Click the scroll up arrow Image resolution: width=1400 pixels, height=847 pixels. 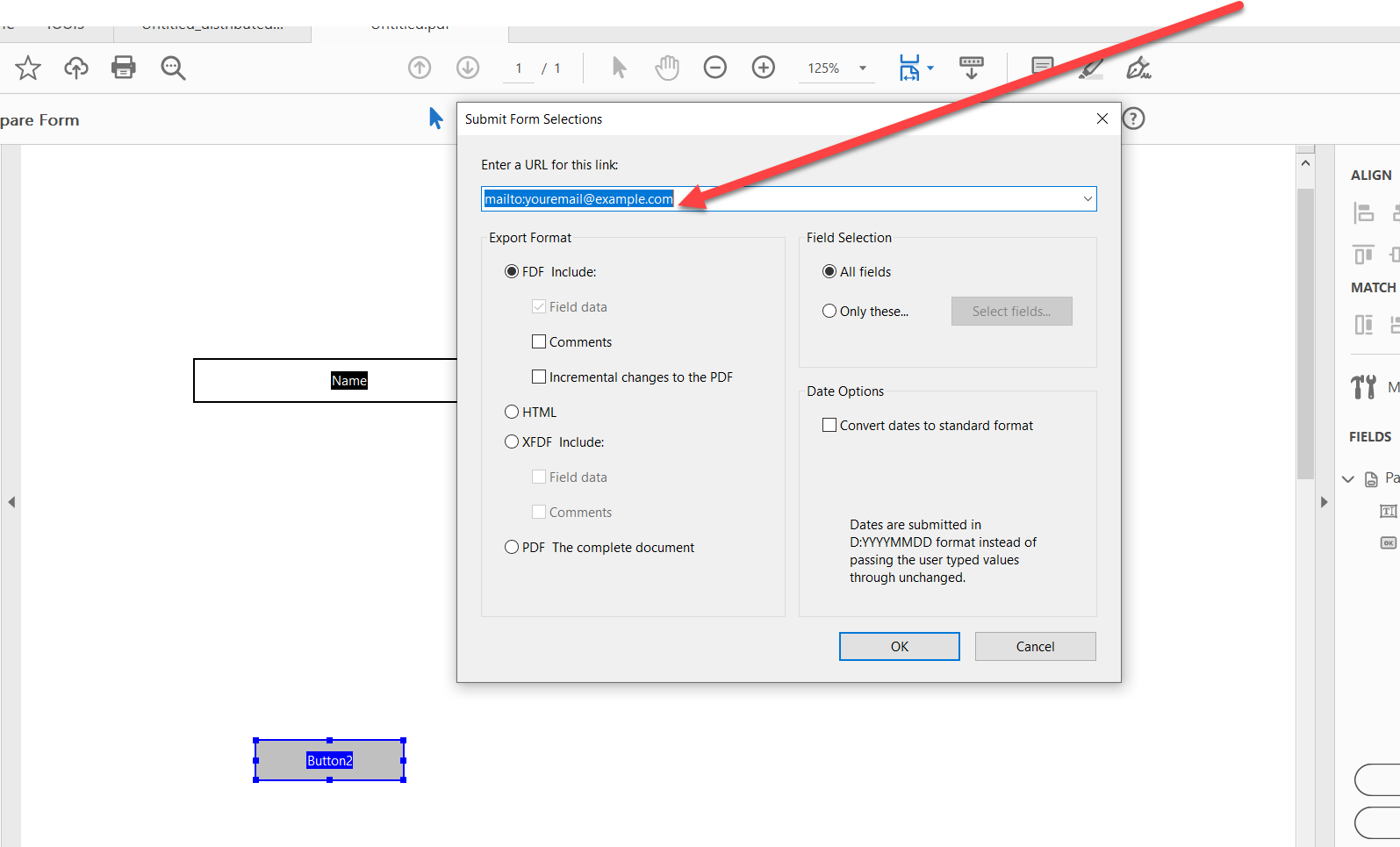1305,163
